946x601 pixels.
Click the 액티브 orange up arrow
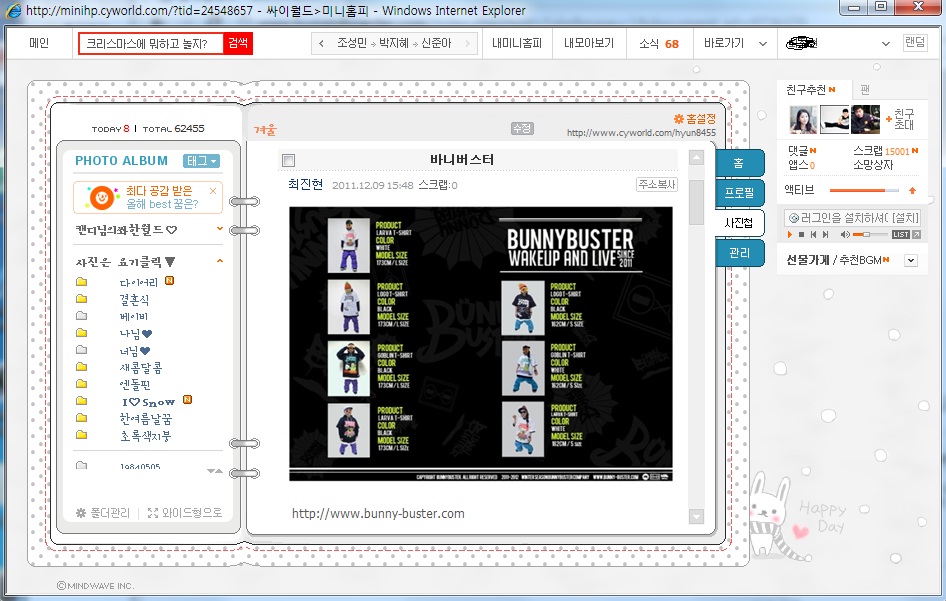[912, 191]
